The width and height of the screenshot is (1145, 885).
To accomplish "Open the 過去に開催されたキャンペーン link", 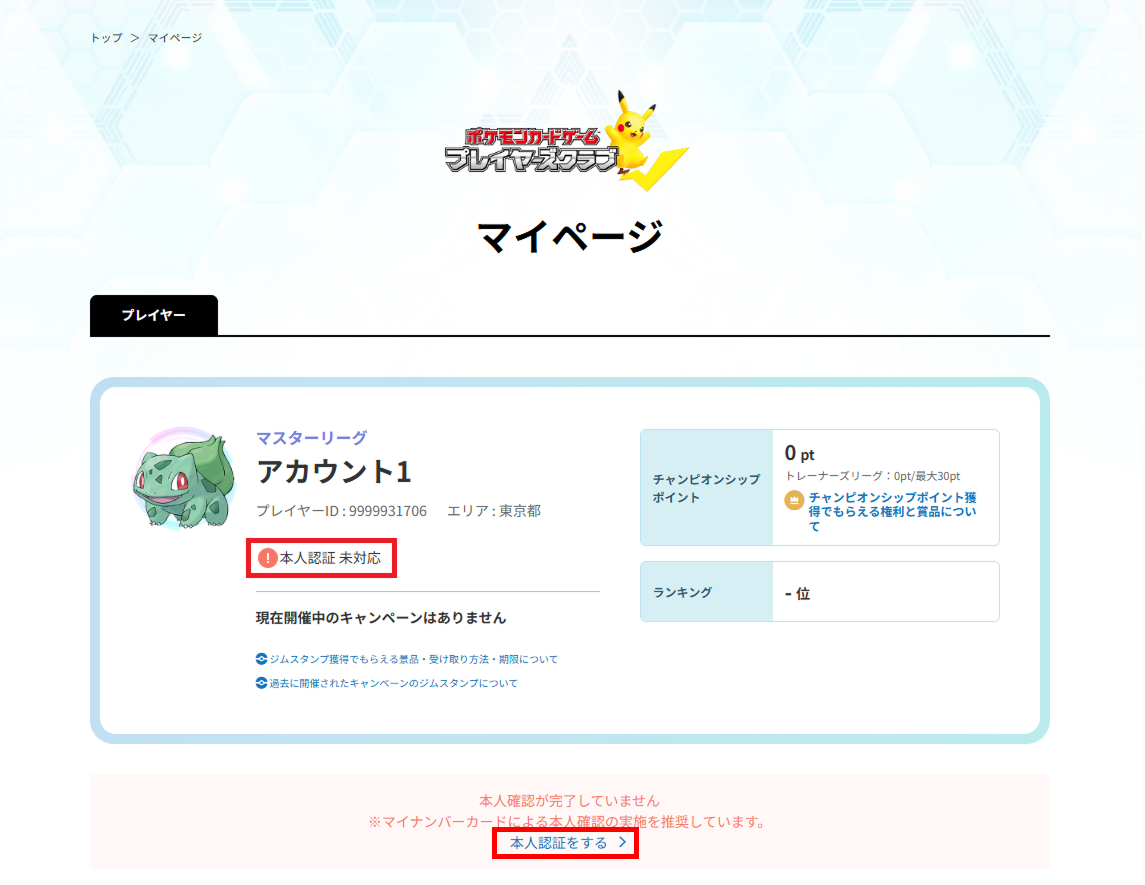I will coord(394,683).
